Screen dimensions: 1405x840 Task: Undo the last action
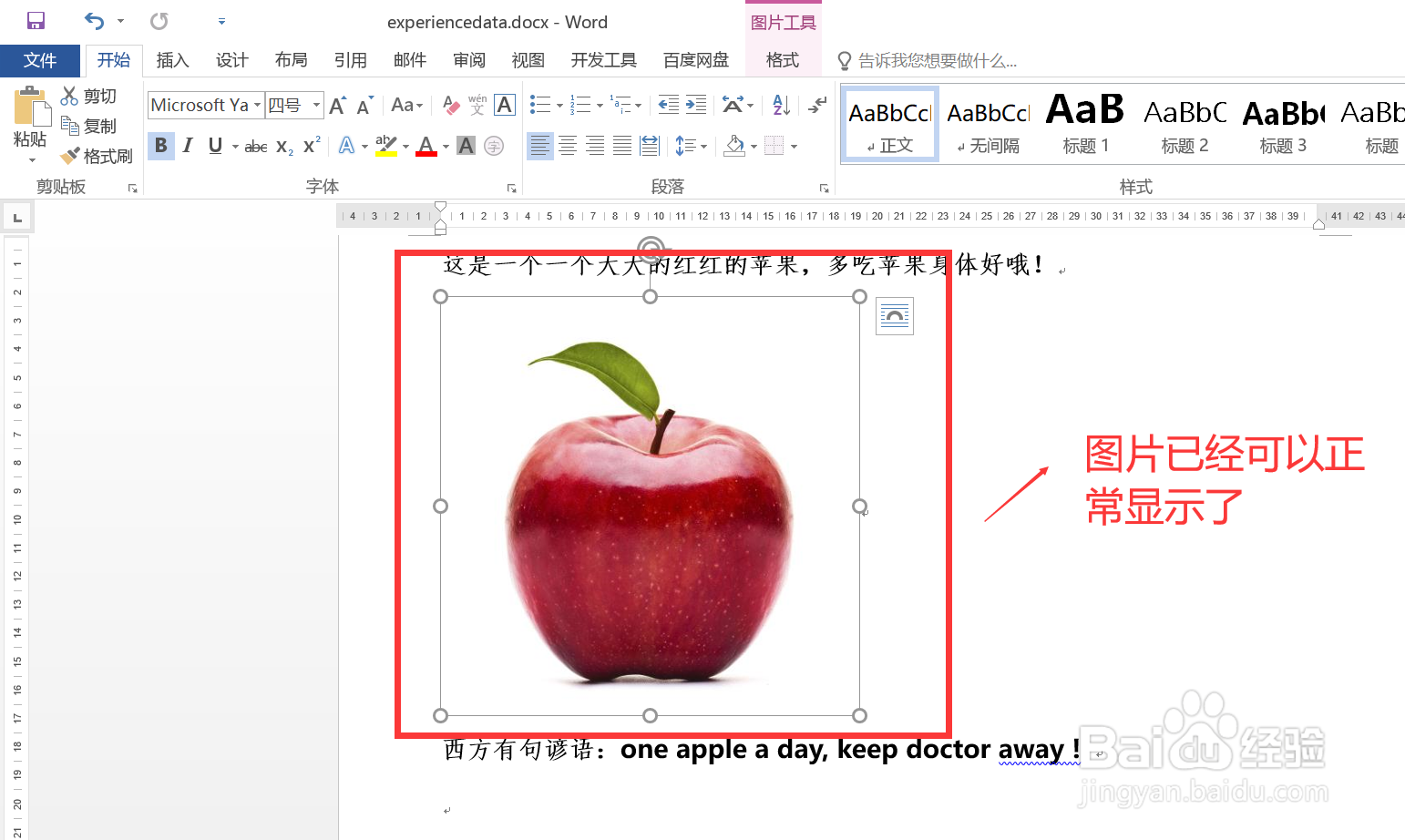tap(94, 20)
